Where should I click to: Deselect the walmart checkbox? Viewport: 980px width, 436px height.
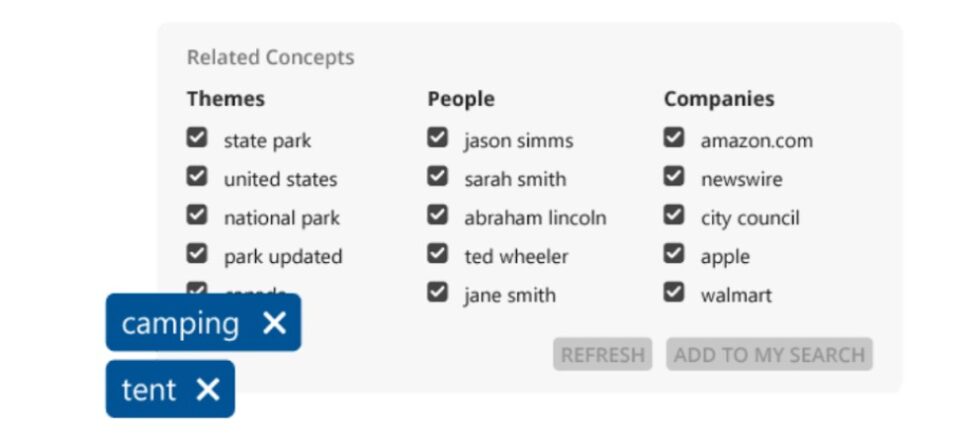point(674,293)
